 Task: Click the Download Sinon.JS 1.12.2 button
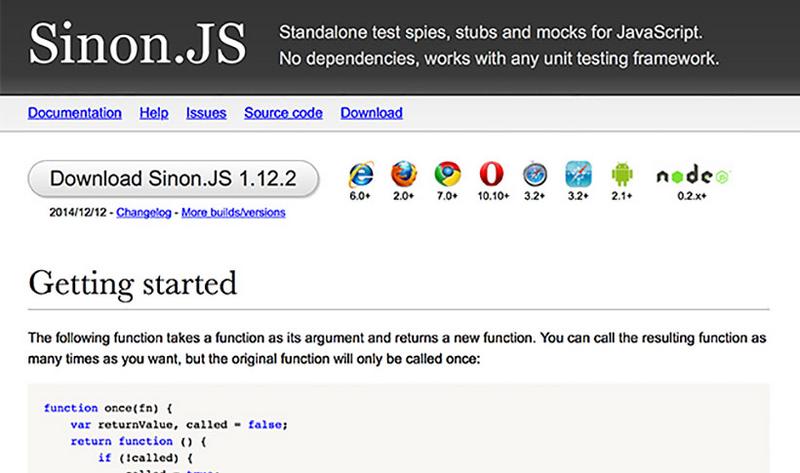[173, 179]
